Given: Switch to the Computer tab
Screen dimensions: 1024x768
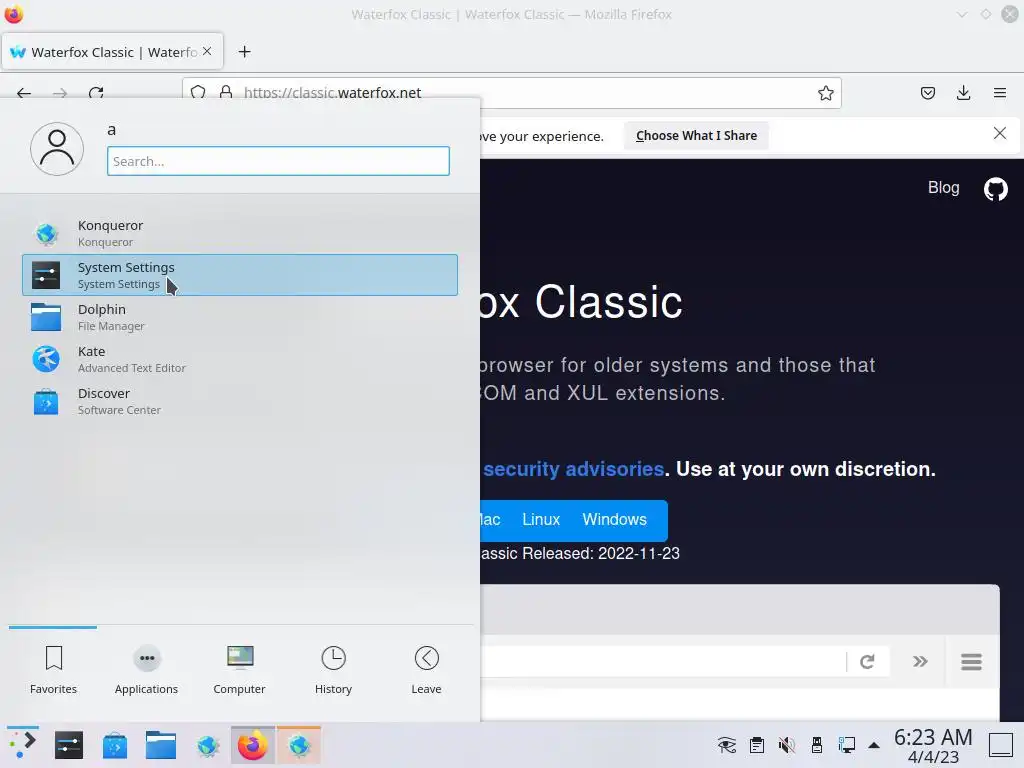Looking at the screenshot, I should [240, 670].
